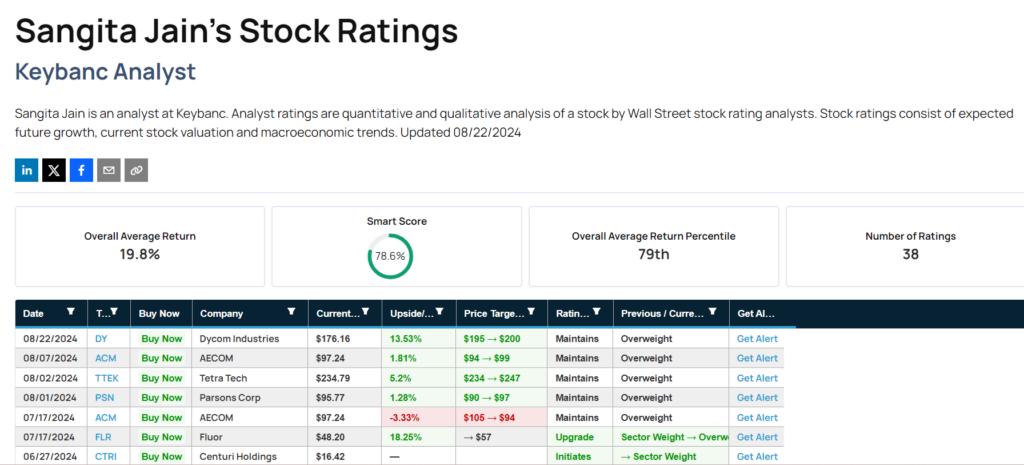Screen dimensions: 1024x465
Task: Click the Smart Score 78.6% gauge
Action: pyautogui.click(x=391, y=256)
